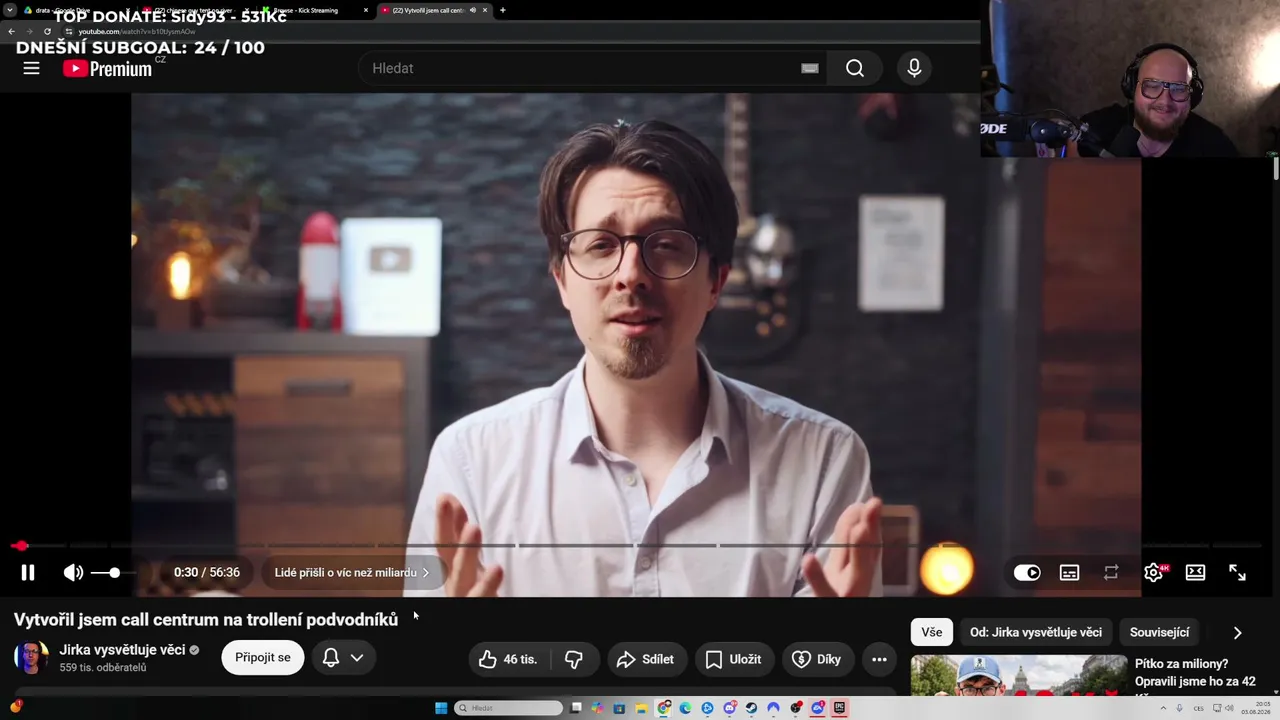Open the "Pítko za miliony?" video title
1280x720 pixels.
coord(1196,673)
